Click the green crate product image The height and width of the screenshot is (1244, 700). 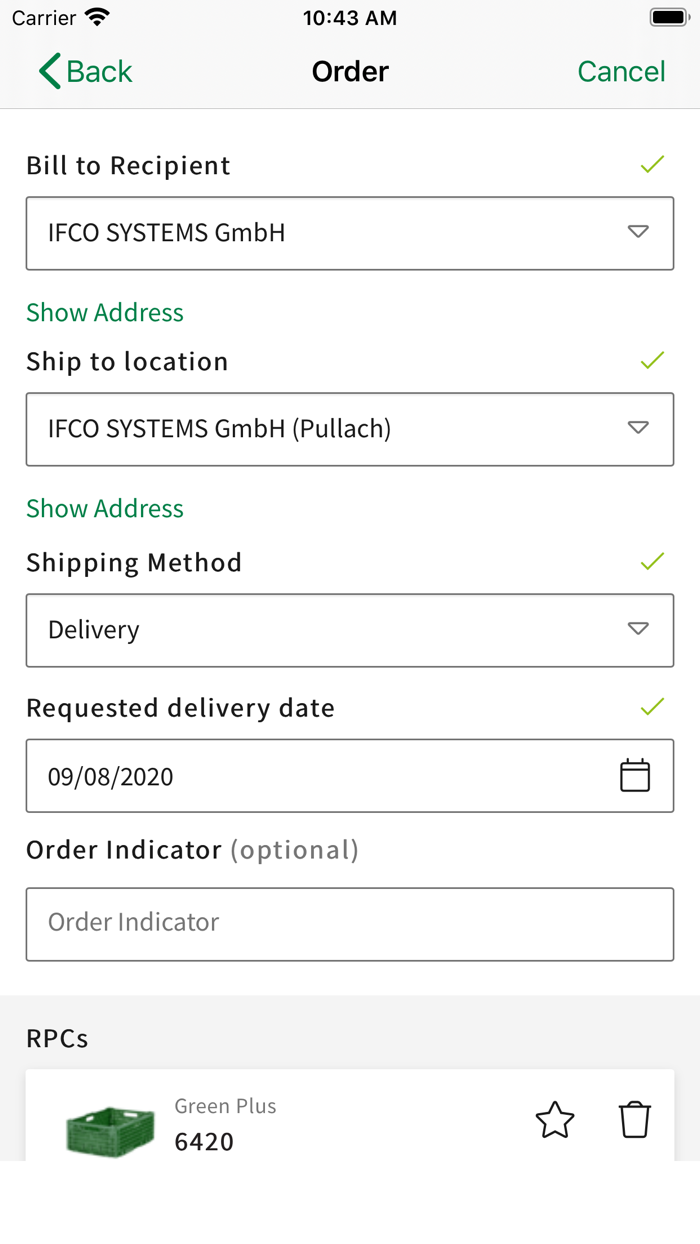[x=110, y=1130]
